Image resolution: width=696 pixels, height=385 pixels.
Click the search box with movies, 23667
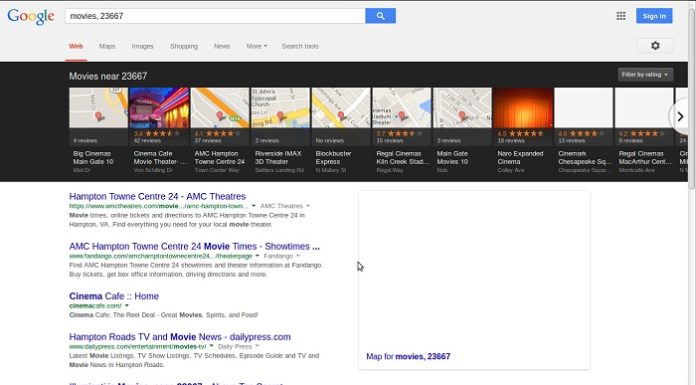[x=215, y=16]
